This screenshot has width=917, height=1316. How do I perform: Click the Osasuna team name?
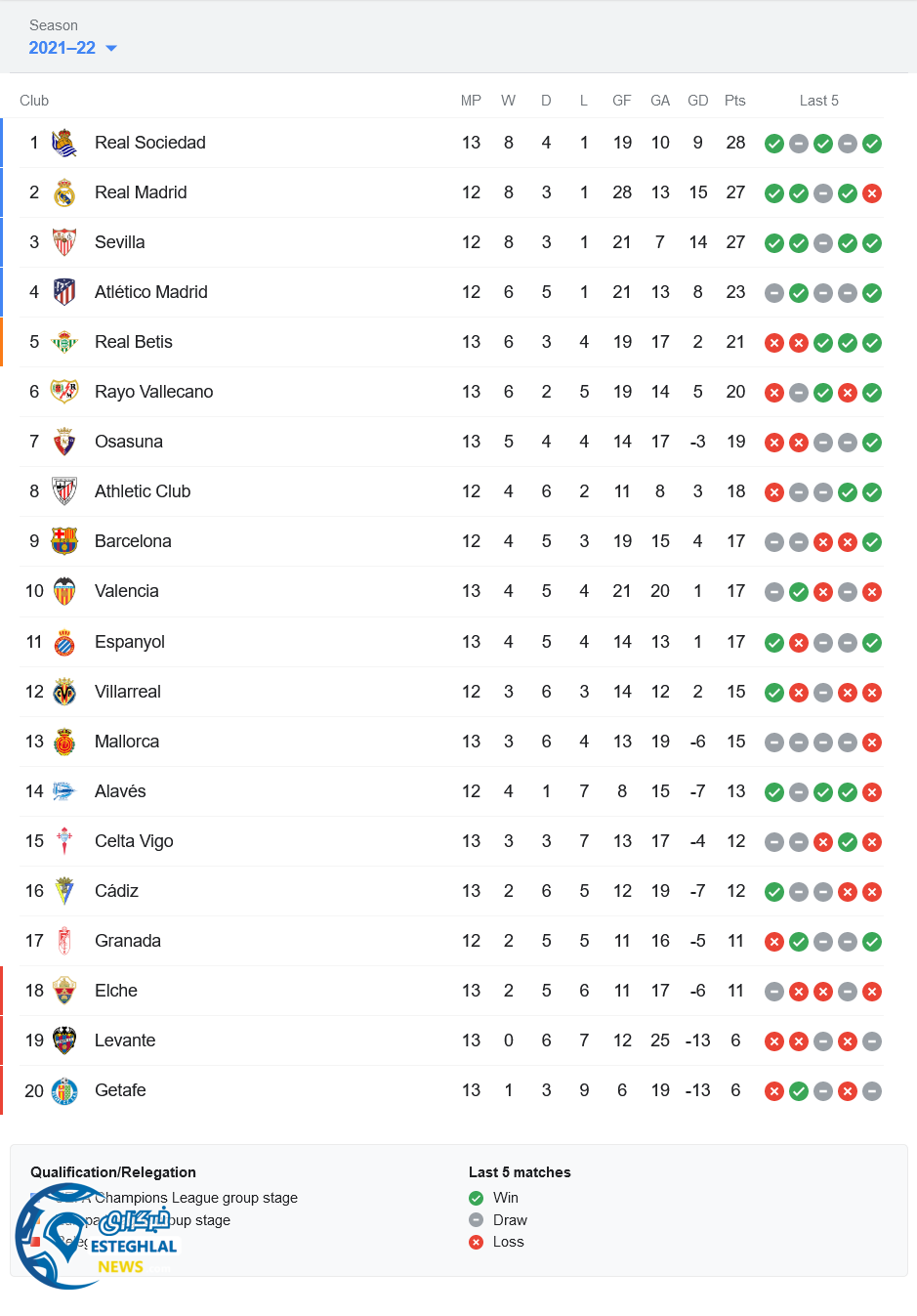(x=129, y=442)
